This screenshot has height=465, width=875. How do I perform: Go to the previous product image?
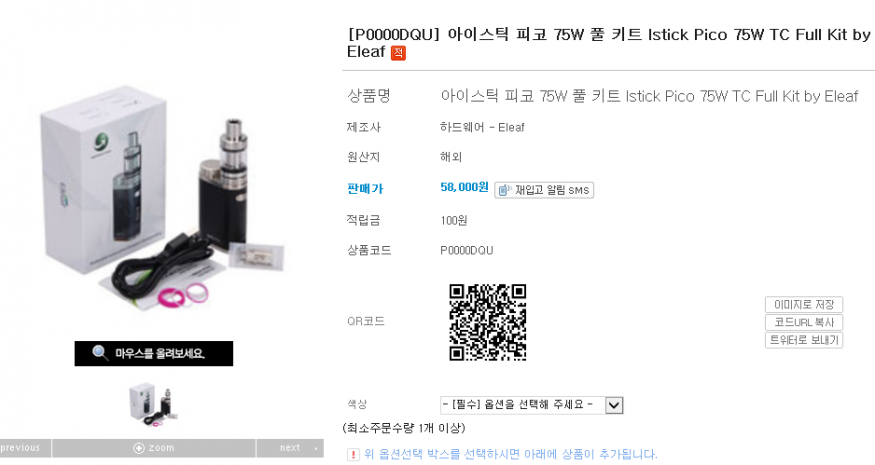pyautogui.click(x=25, y=448)
